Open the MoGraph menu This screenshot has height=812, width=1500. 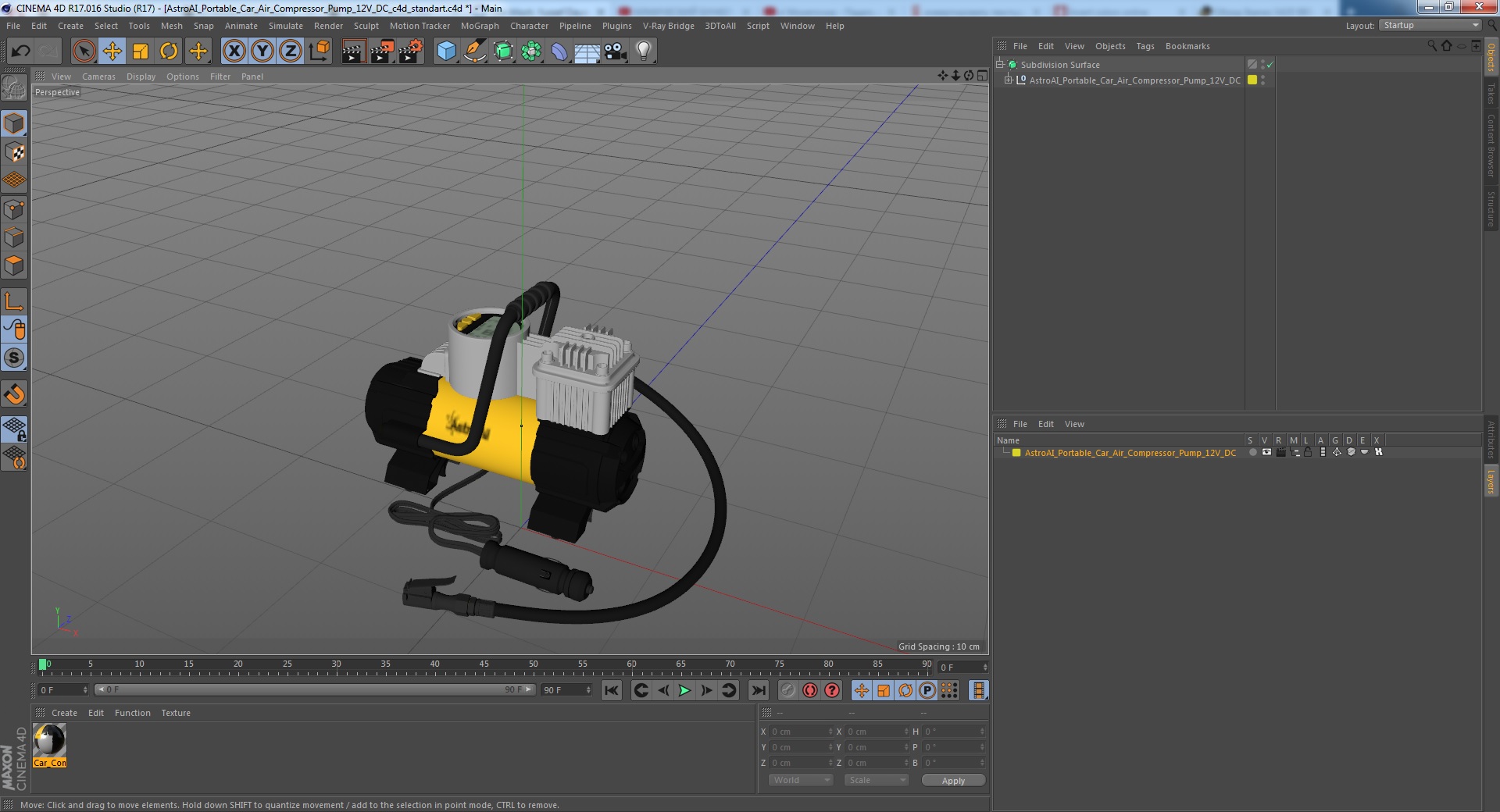tap(480, 26)
